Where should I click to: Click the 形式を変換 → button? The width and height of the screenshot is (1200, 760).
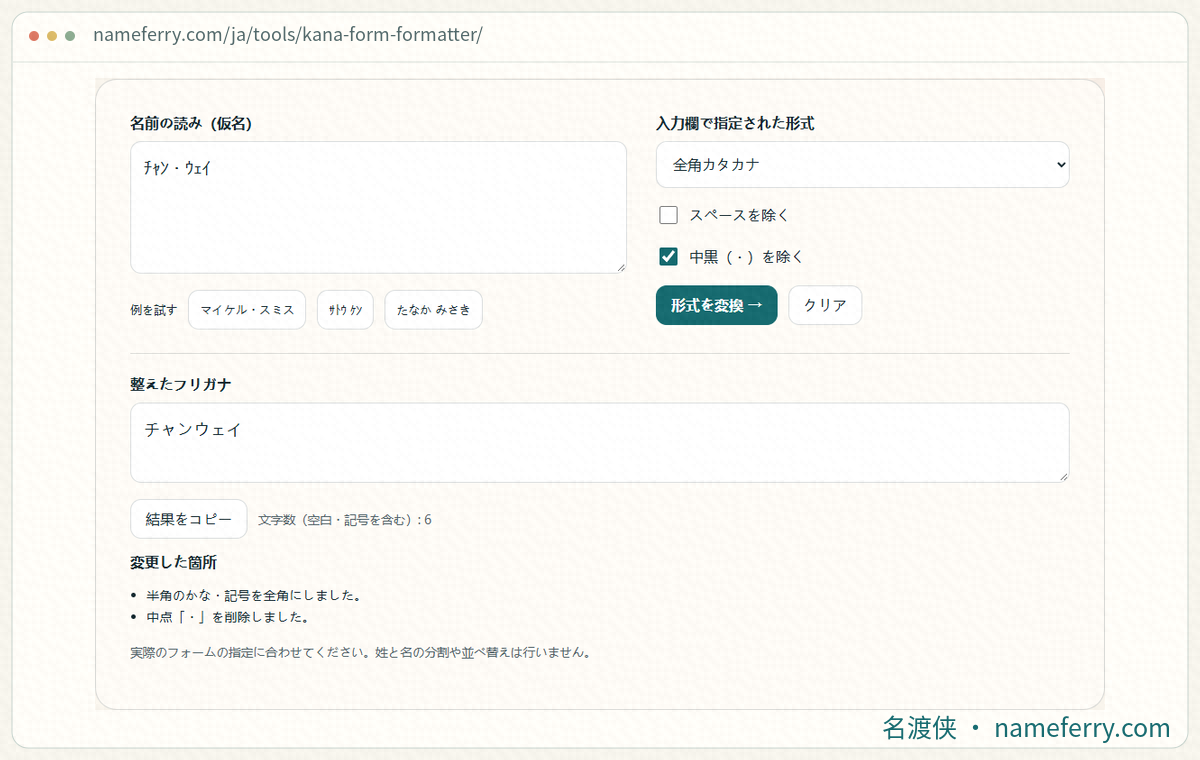click(716, 305)
